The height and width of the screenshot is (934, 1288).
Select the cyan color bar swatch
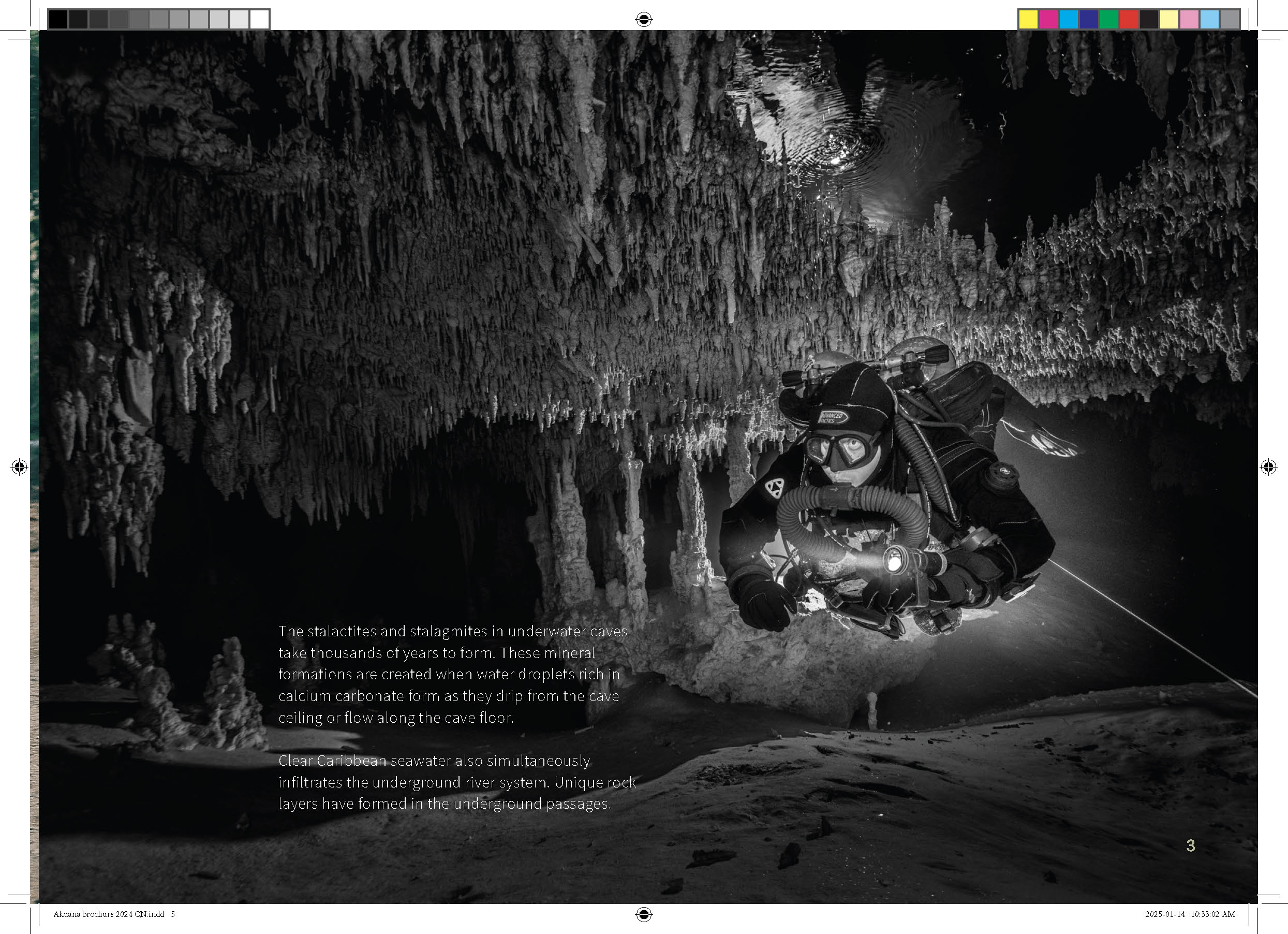coord(1068,19)
